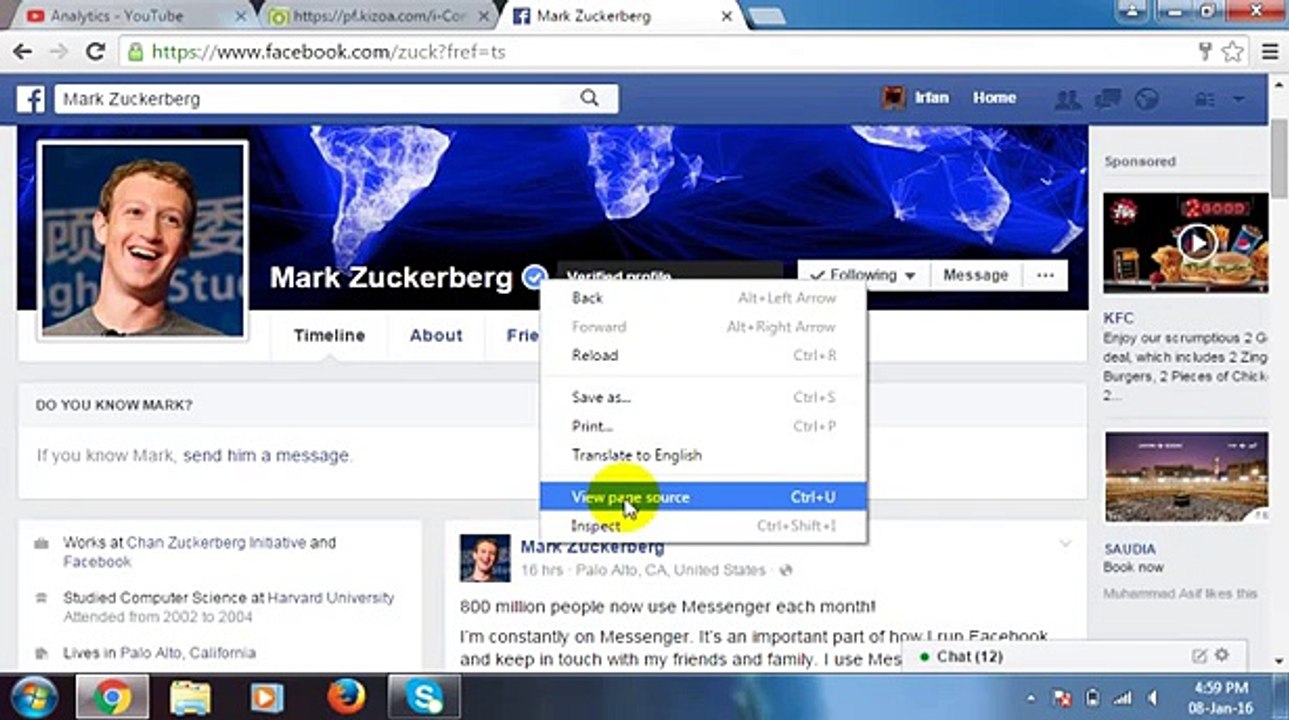Choose Translate to English
Image resolution: width=1289 pixels, height=720 pixels.
[x=703, y=455]
